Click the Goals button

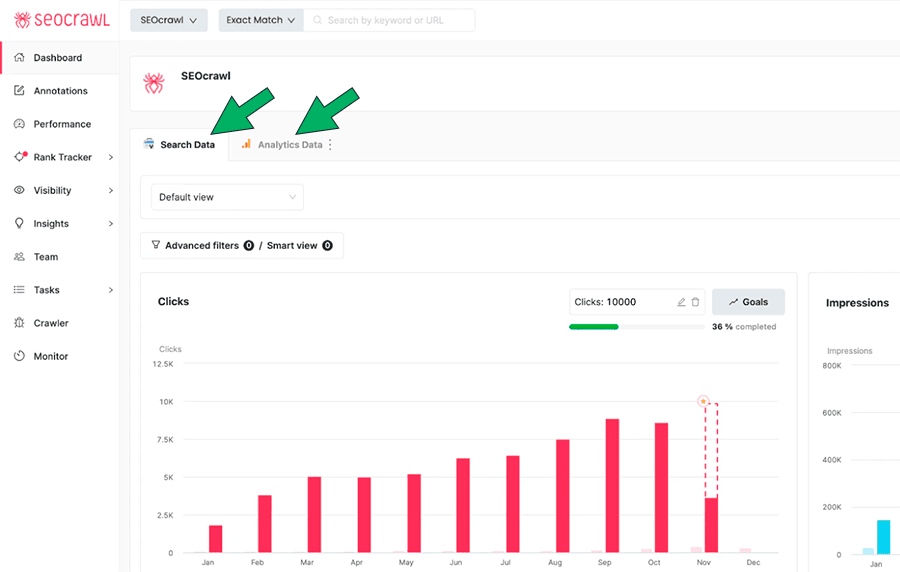click(x=748, y=302)
